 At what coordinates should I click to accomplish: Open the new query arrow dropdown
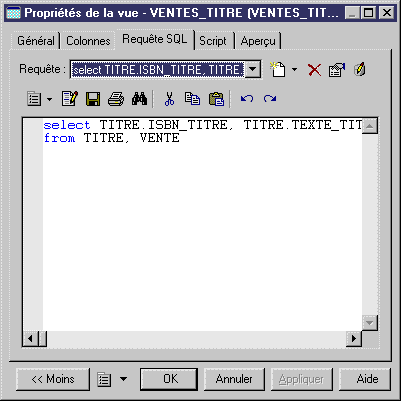tap(294, 70)
